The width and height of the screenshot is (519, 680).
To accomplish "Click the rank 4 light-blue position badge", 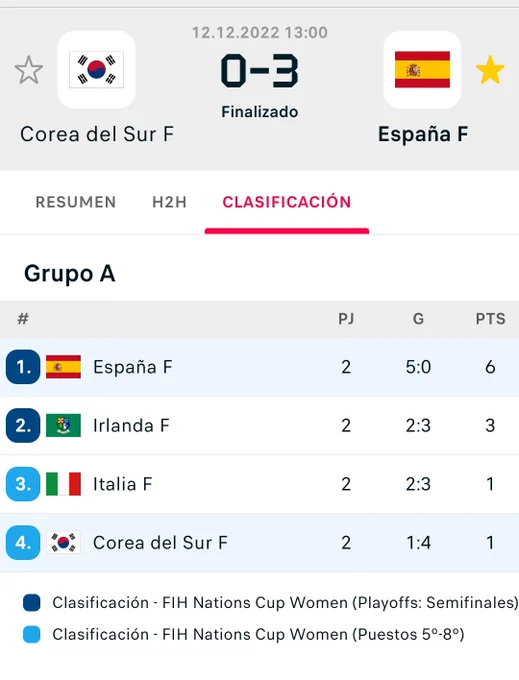I will pos(23,543).
